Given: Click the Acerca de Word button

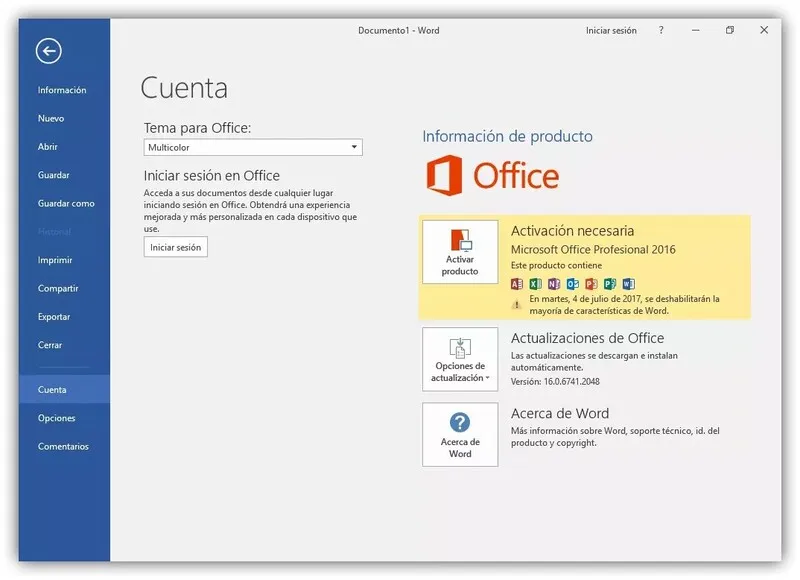Looking at the screenshot, I should click(460, 435).
